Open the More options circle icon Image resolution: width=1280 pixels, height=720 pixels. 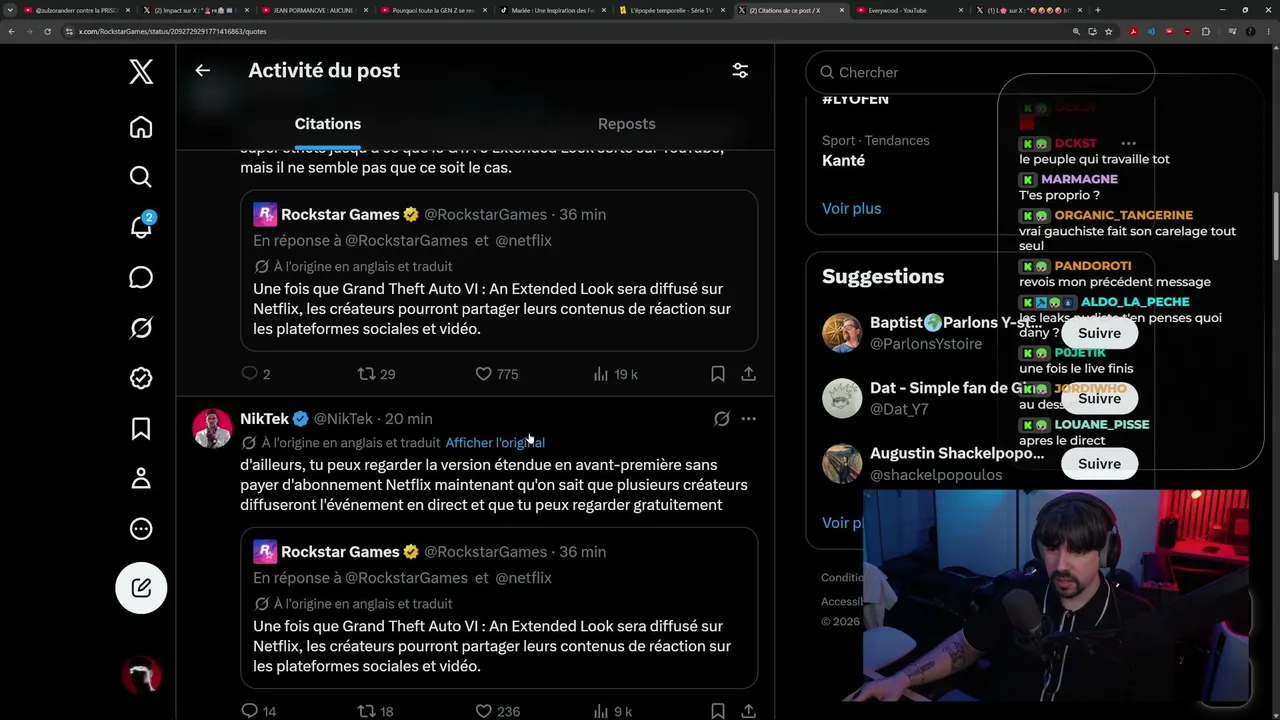tap(141, 529)
